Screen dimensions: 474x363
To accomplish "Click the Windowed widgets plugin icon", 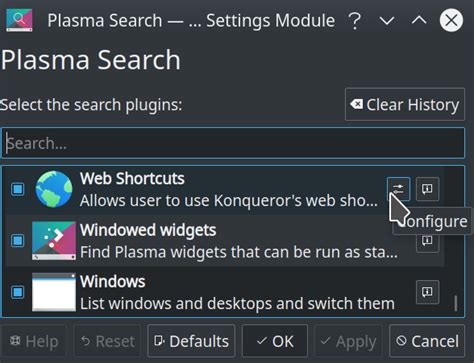I will coord(54,241).
